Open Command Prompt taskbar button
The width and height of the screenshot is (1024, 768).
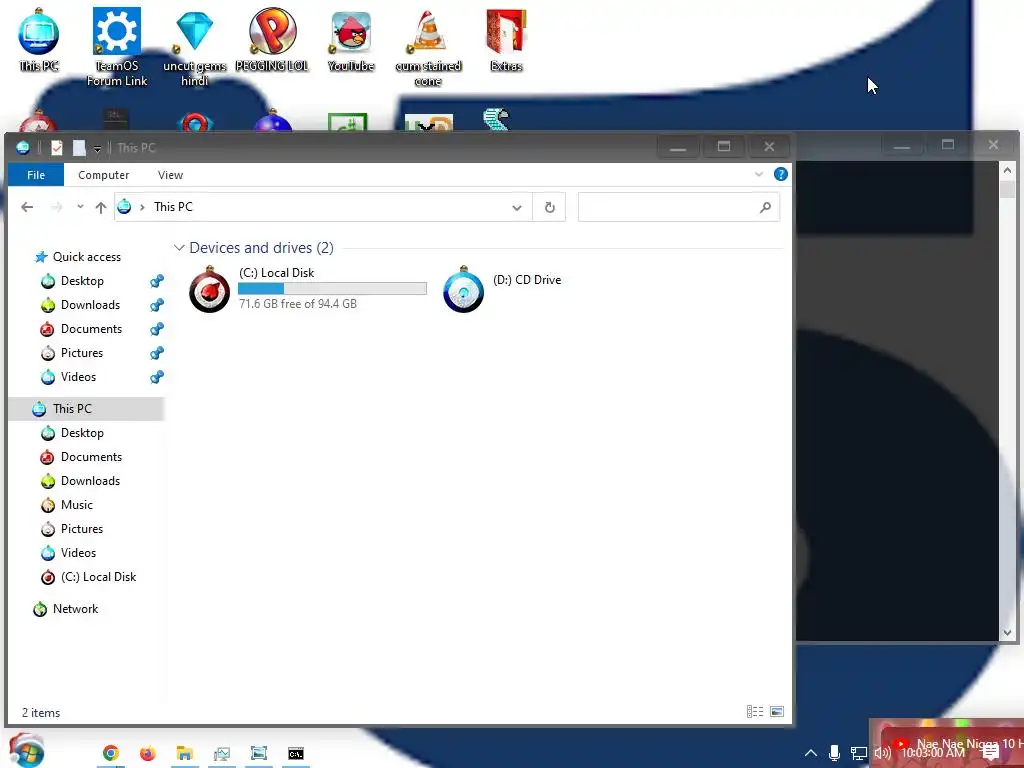point(296,754)
